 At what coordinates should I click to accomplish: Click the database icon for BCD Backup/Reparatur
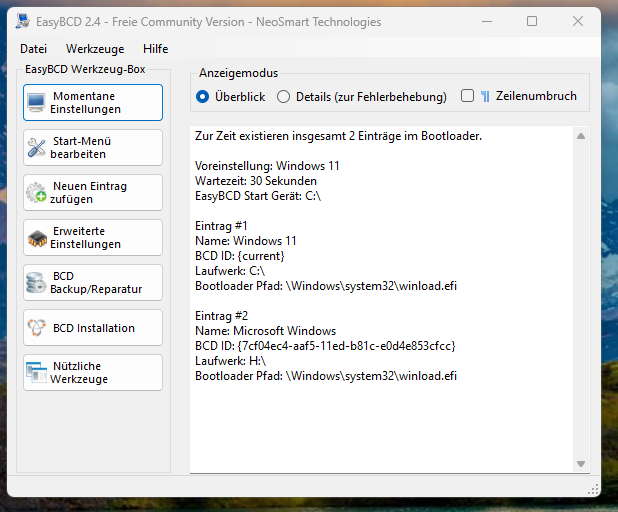36,283
